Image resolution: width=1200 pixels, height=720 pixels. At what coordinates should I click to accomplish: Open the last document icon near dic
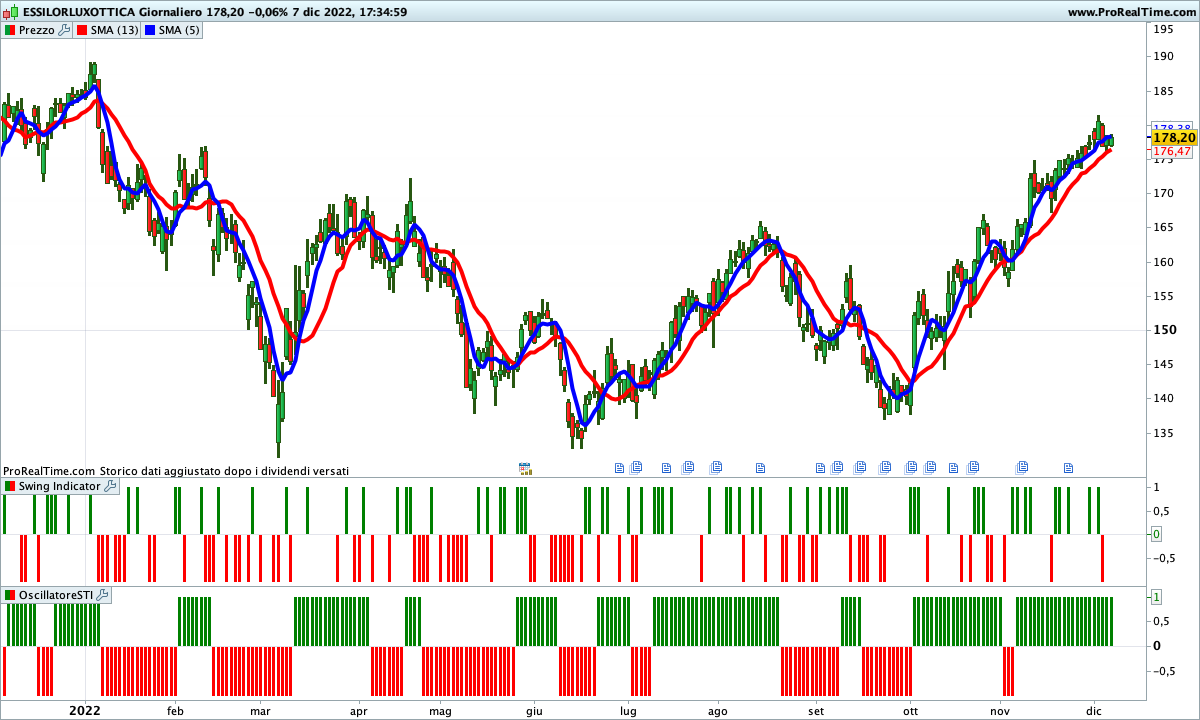pos(1068,467)
